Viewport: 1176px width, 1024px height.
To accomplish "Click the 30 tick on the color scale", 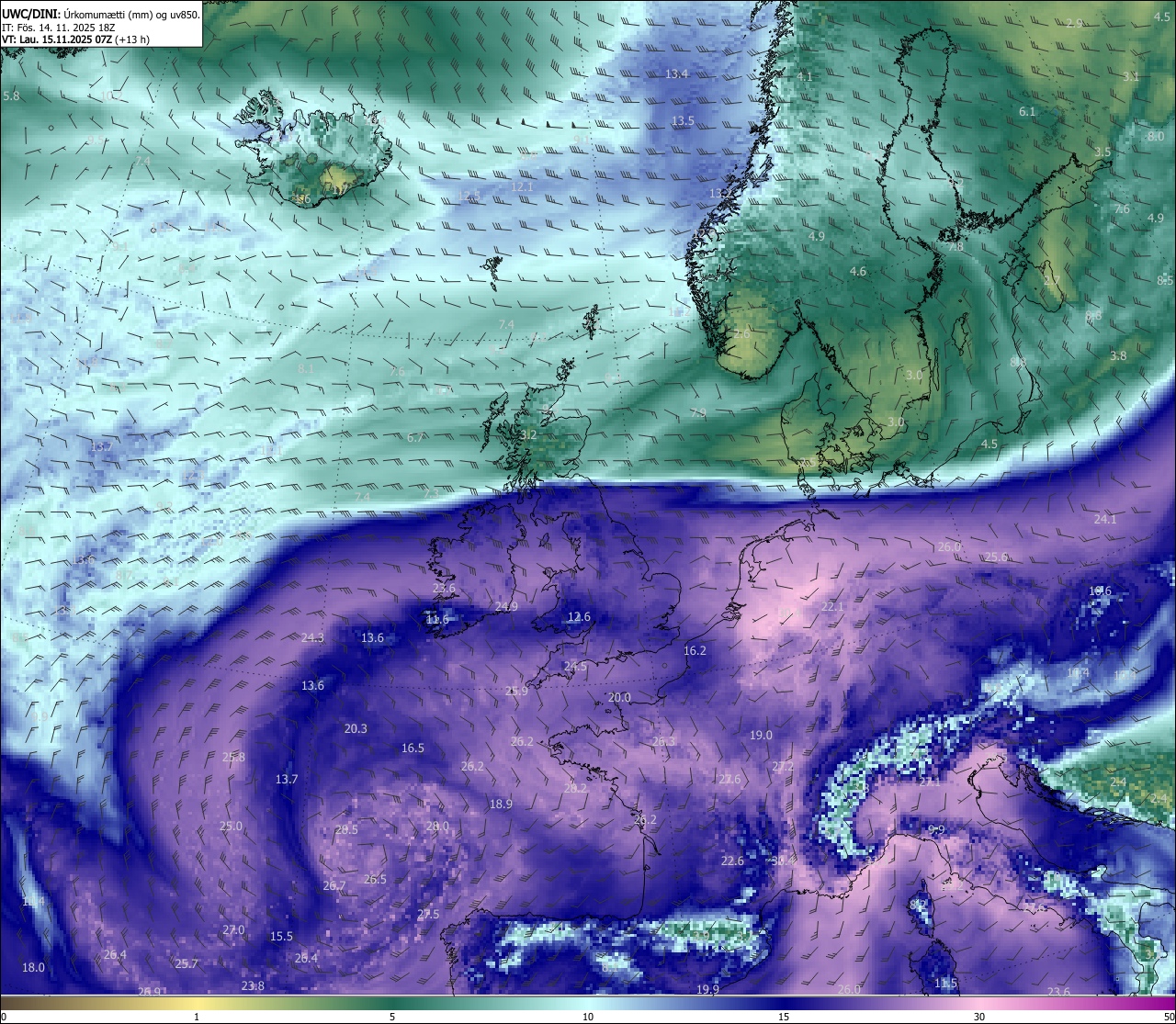I will (979, 1017).
